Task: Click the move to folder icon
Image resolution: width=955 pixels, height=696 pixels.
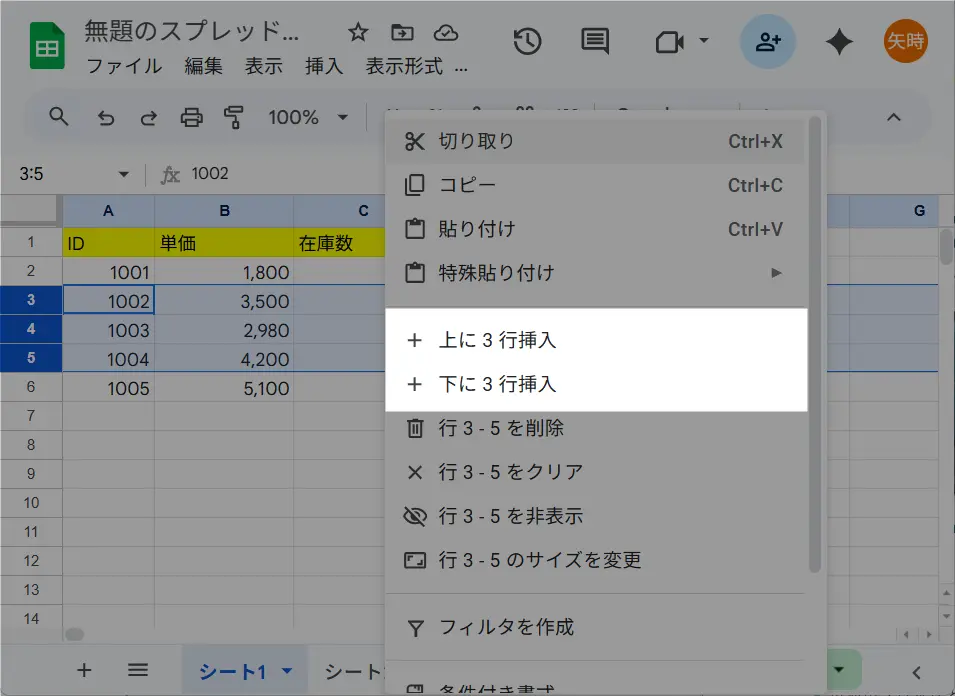Action: point(402,32)
